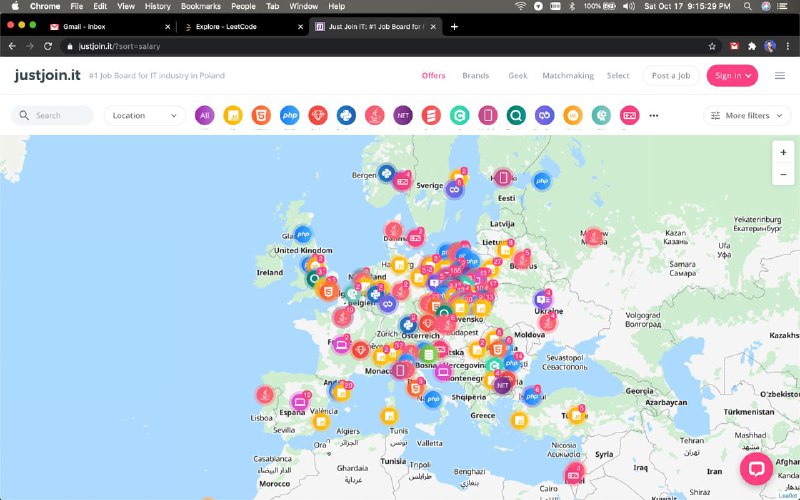
Task: Open the Bookmarks menu in menu bar
Action: (x=201, y=6)
